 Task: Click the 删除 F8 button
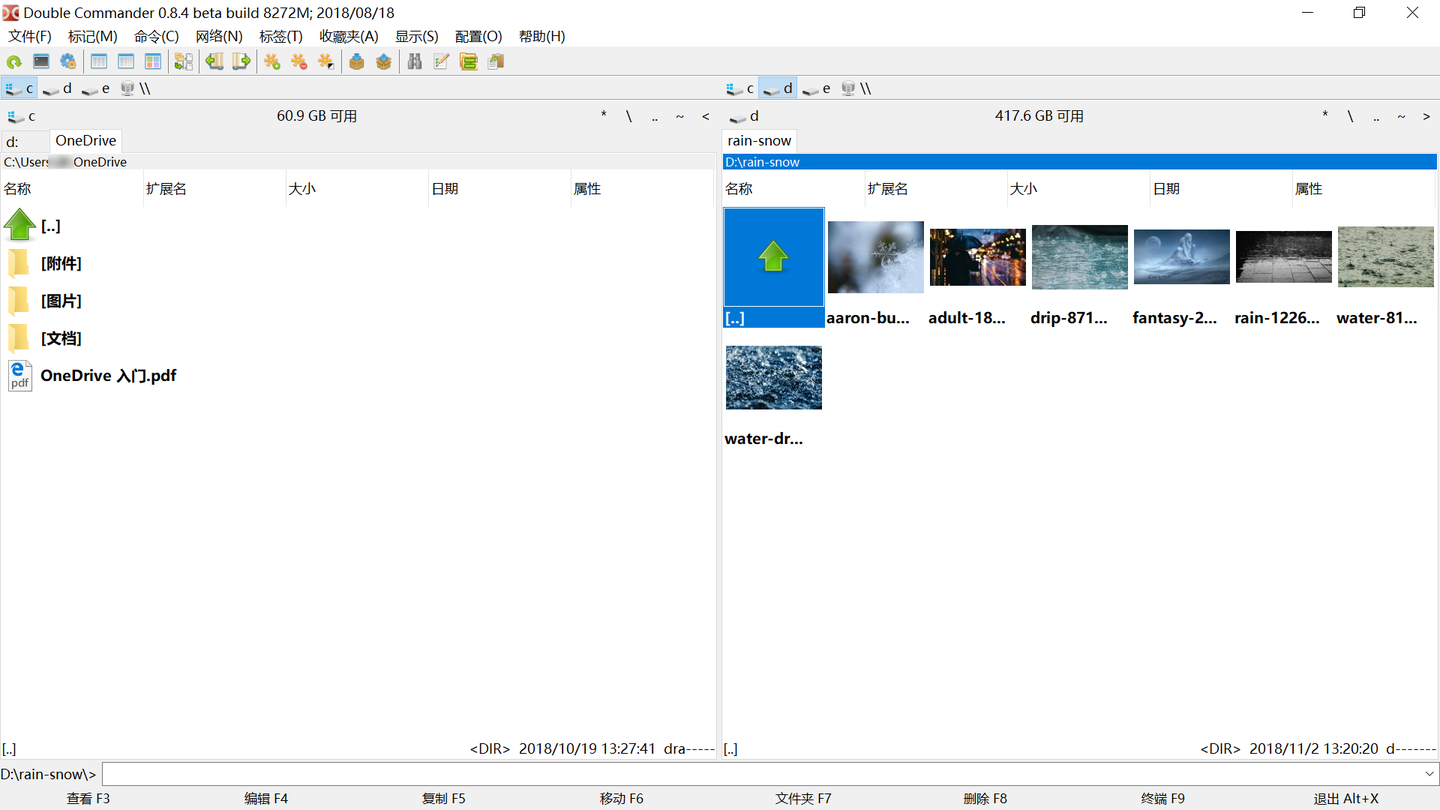985,799
